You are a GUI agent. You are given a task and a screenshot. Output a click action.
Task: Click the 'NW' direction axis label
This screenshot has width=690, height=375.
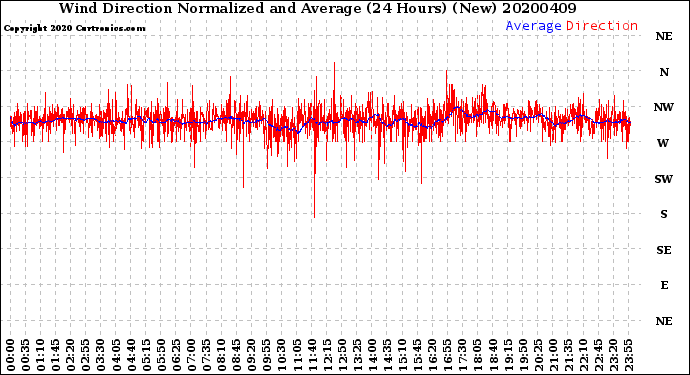(x=664, y=107)
